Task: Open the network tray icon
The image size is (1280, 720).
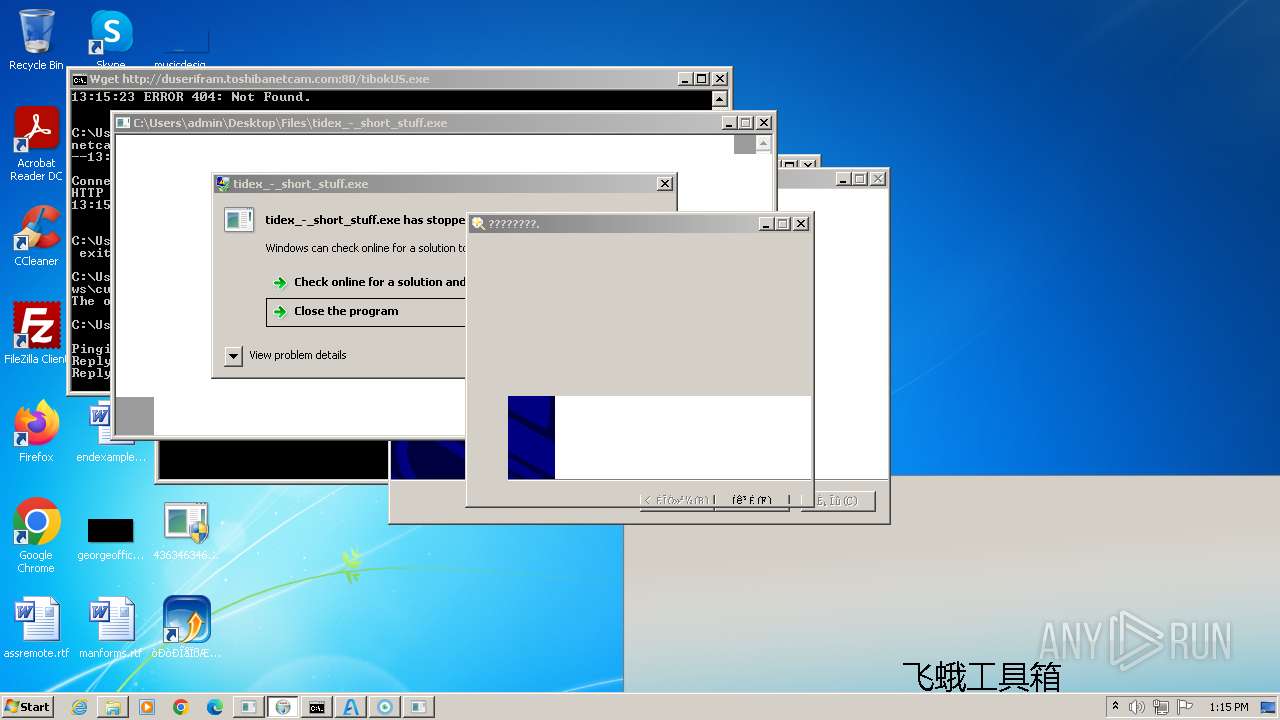Action: [1161, 707]
